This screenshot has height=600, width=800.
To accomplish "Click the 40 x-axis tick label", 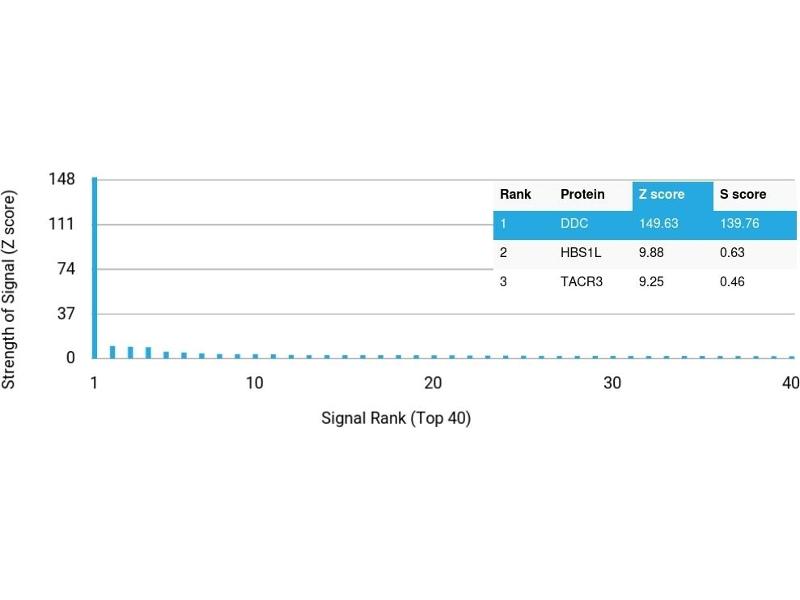I will point(790,384).
